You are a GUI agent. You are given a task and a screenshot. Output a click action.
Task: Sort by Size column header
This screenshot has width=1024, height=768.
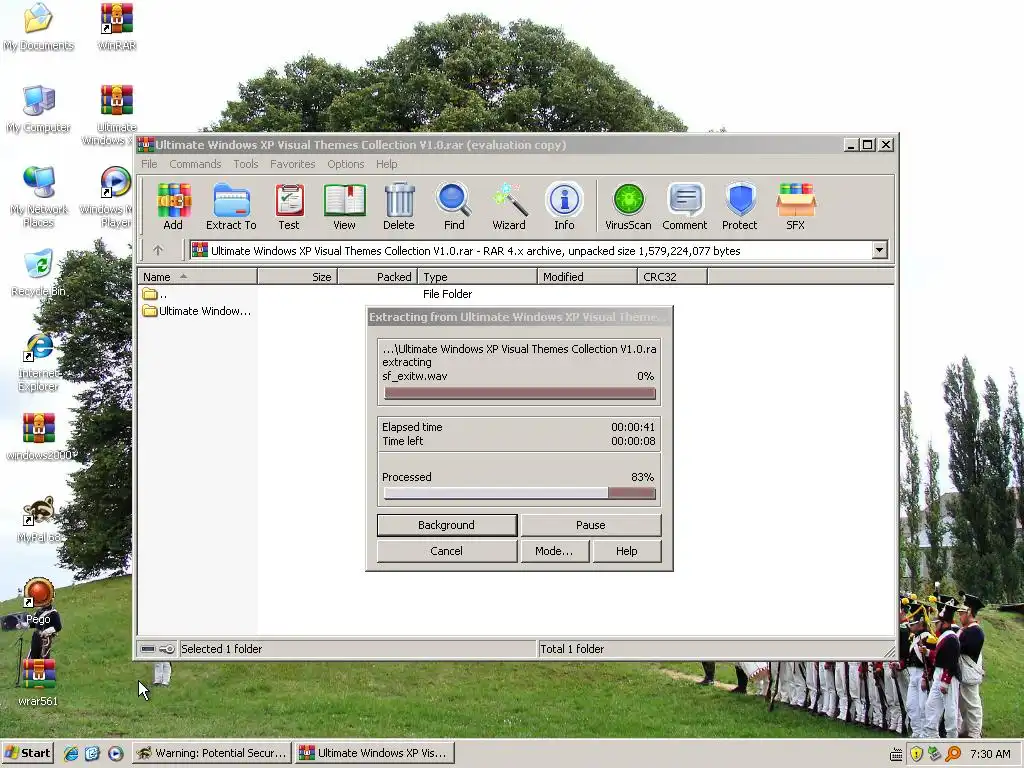tap(297, 277)
